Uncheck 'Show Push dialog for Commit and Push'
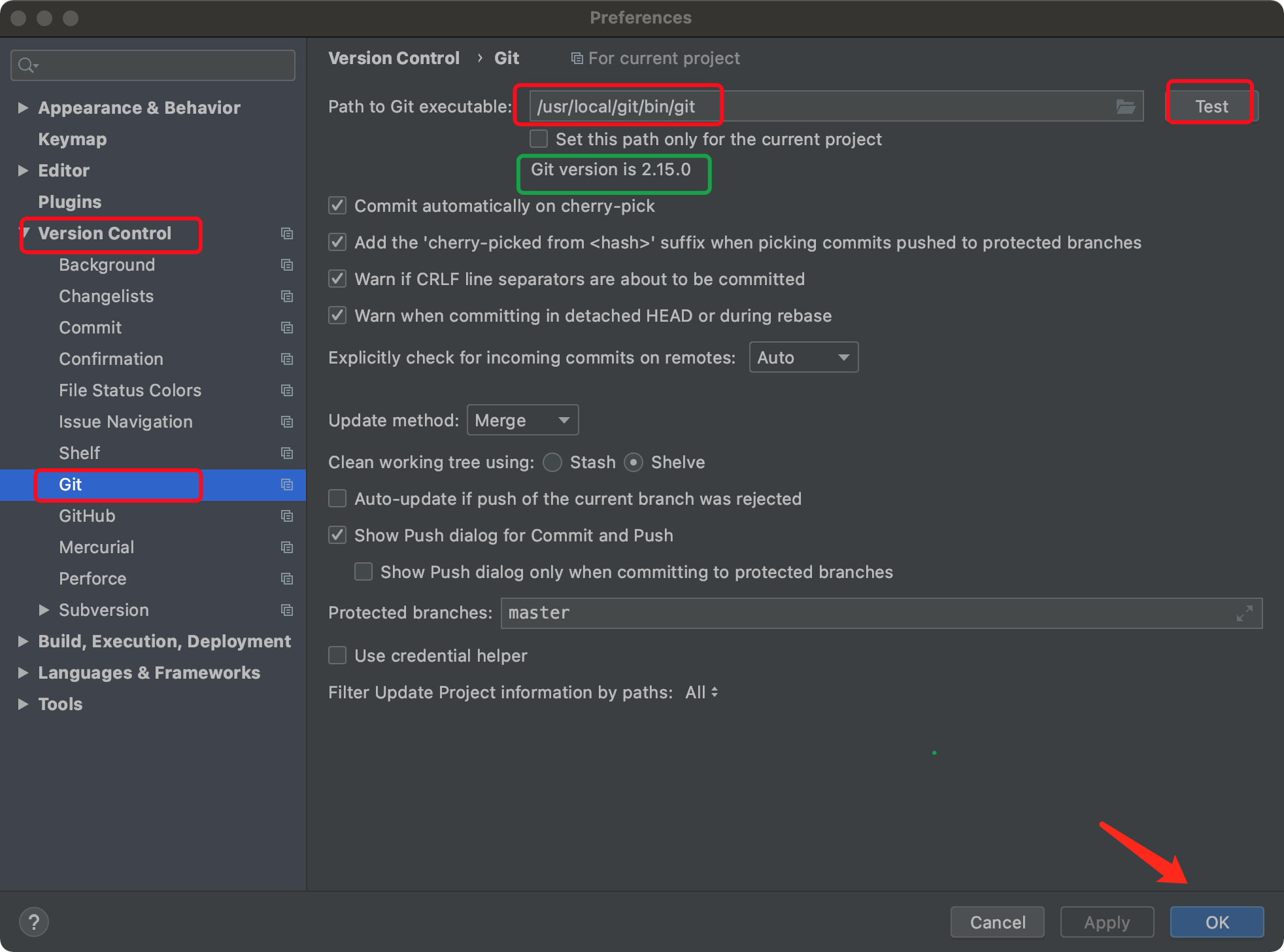Viewport: 1284px width, 952px height. pyautogui.click(x=337, y=535)
